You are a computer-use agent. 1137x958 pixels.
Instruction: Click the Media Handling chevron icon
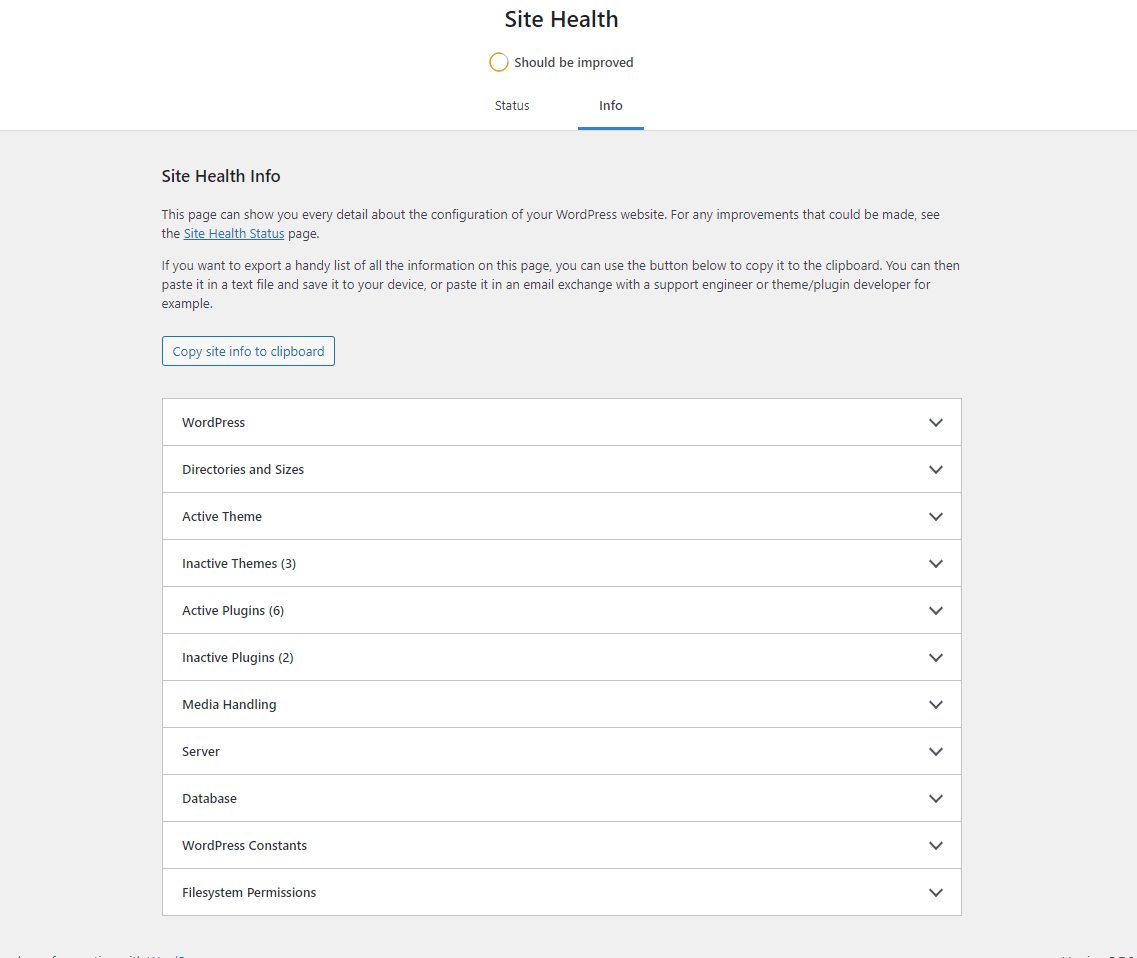coord(936,704)
